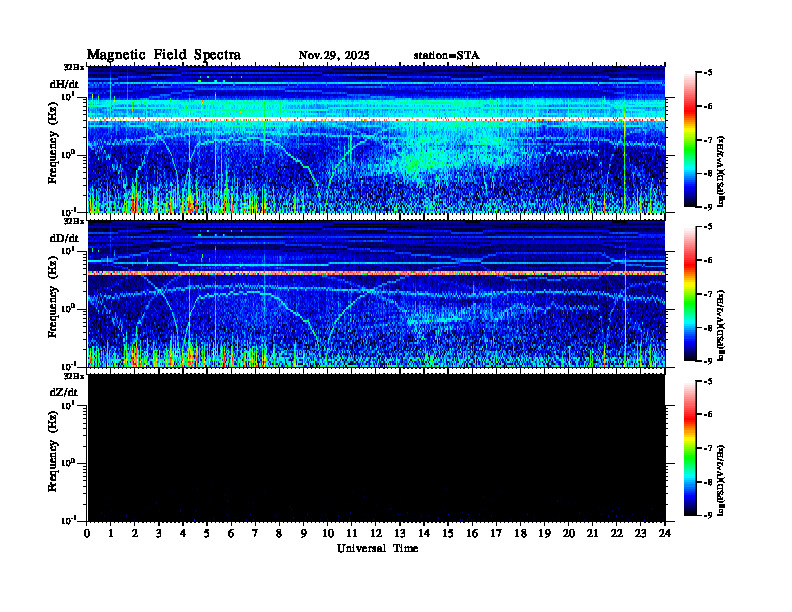This screenshot has height=612, width=792.
Task: Click the black dZ/dt spectrogram plot
Action: (376, 448)
